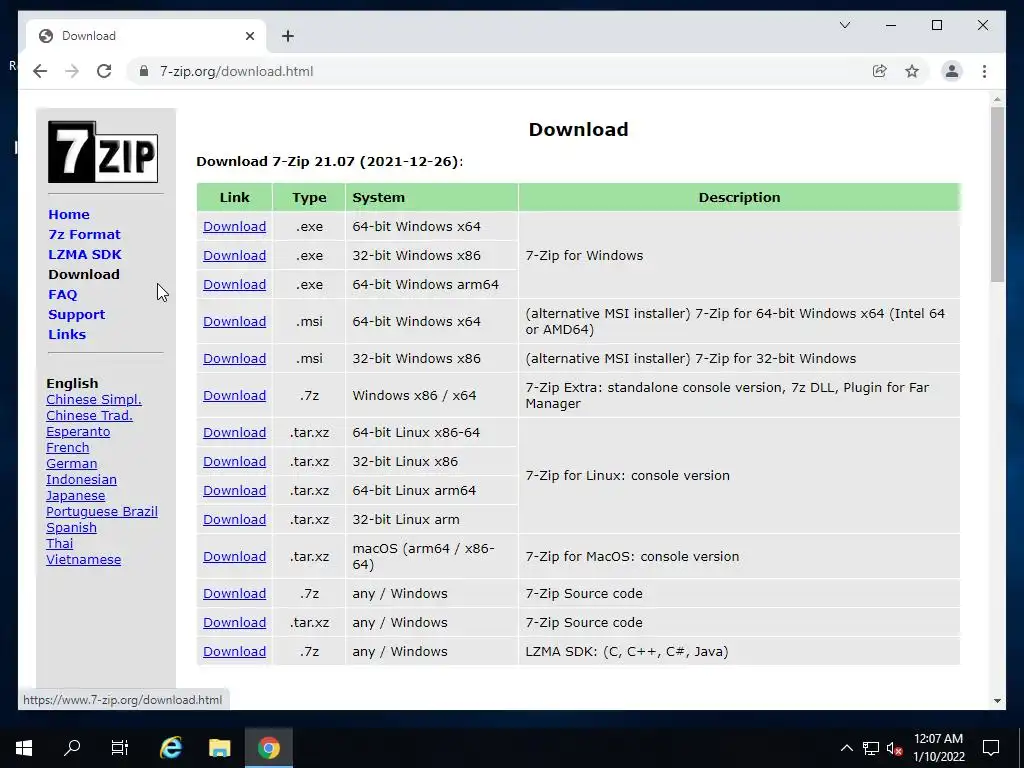Switch language to Thai
The width and height of the screenshot is (1024, 768).
coord(59,543)
